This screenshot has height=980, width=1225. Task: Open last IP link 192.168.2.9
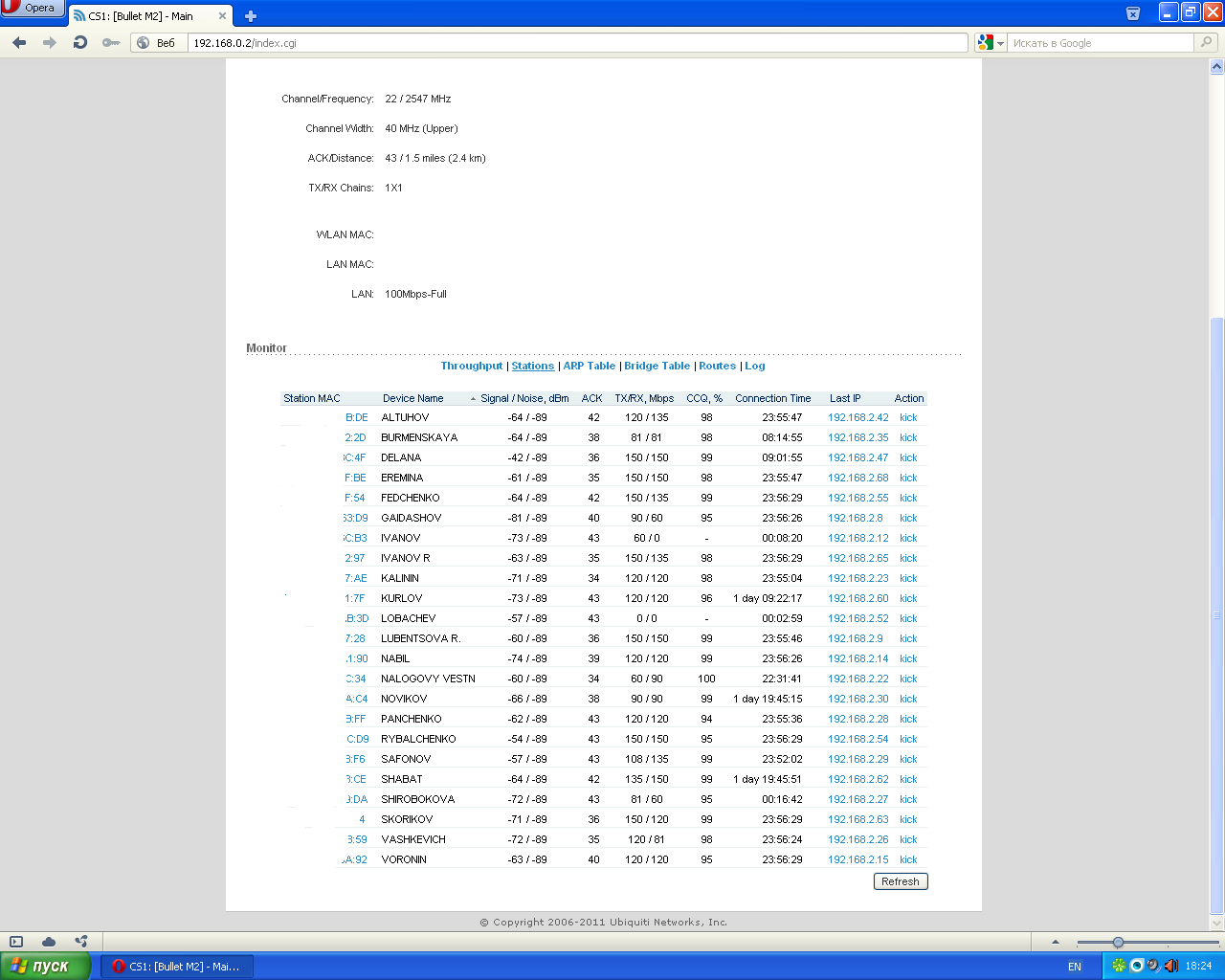[856, 638]
